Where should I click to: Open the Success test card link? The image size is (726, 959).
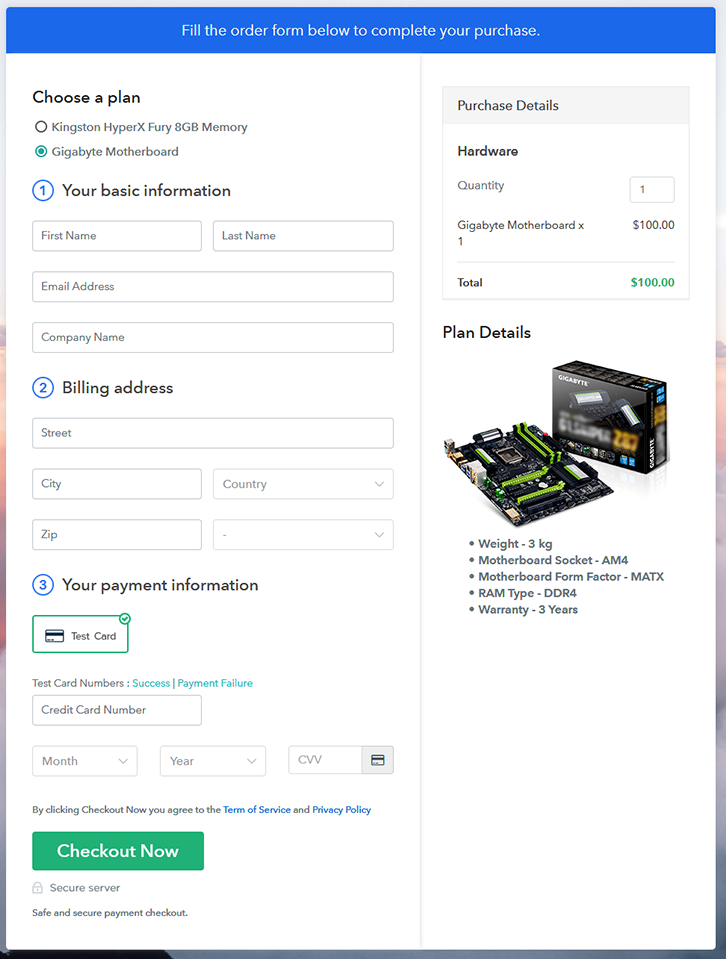pos(151,683)
